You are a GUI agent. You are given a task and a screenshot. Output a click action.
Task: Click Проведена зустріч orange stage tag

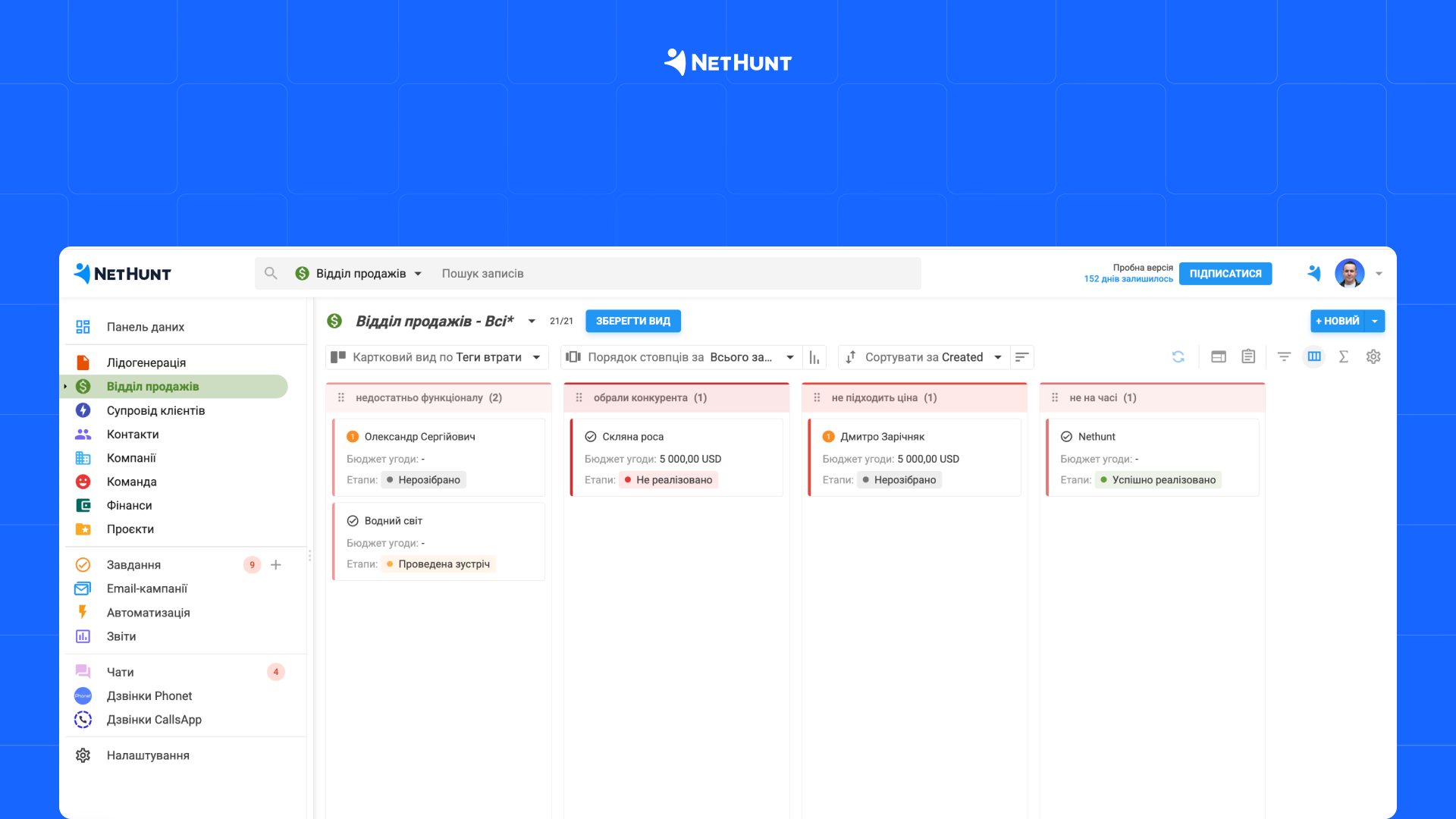pos(438,564)
